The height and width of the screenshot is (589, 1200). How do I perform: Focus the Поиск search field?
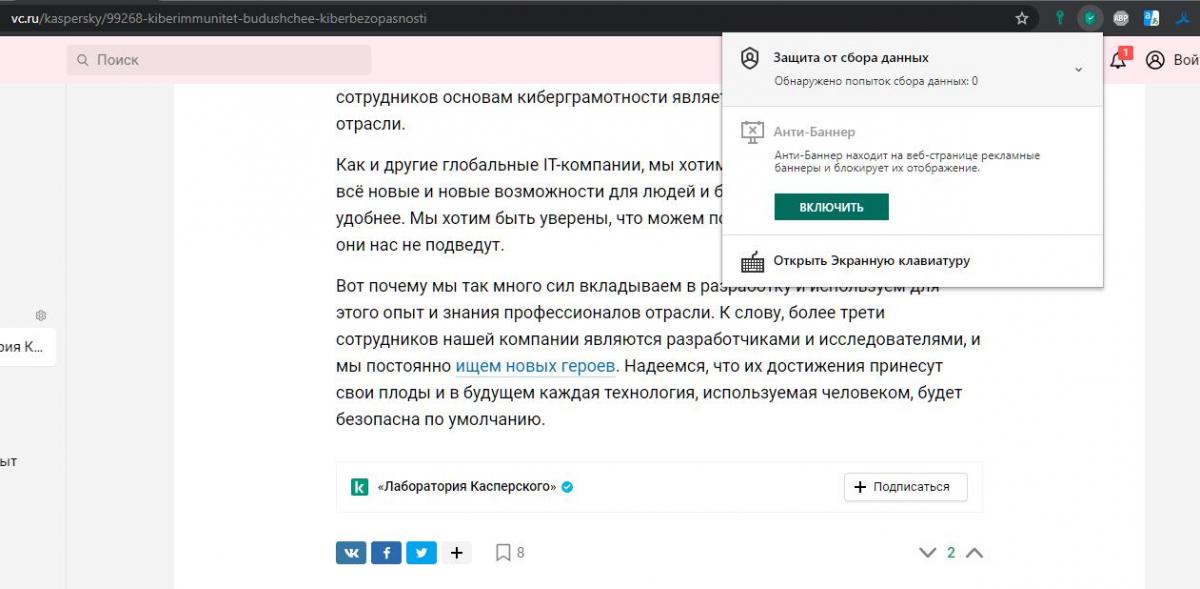pos(219,60)
